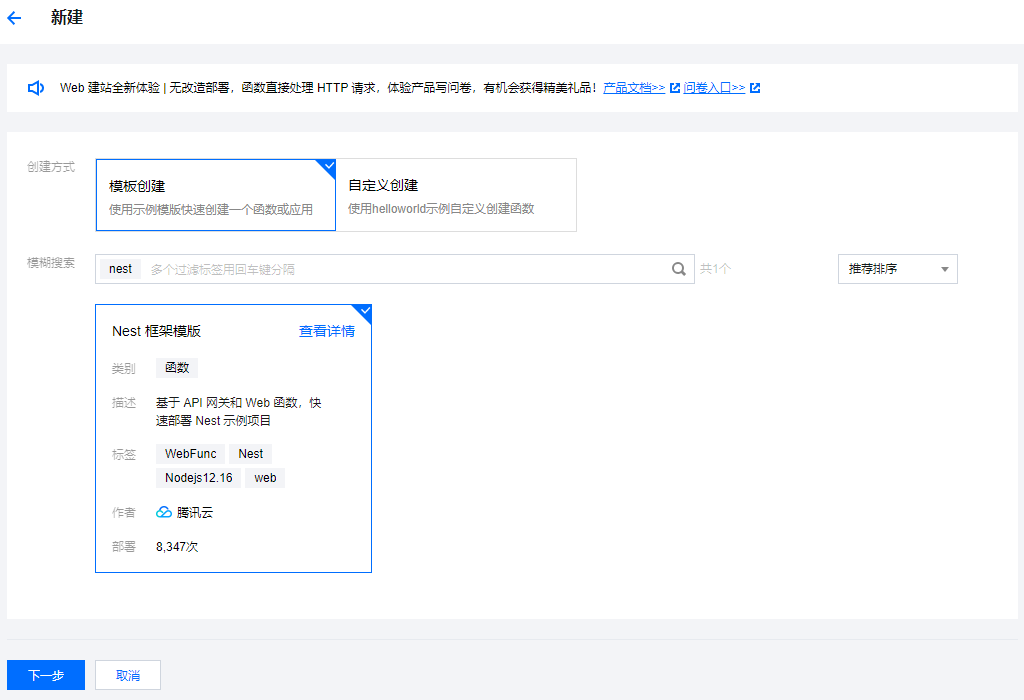Open the 推荐排序 sort dropdown

tap(897, 269)
